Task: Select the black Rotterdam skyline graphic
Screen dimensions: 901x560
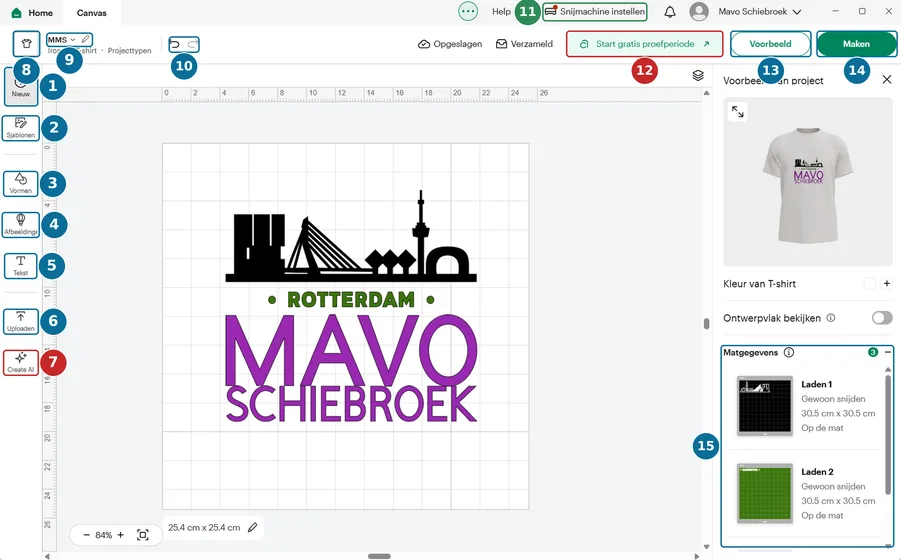Action: [351, 236]
